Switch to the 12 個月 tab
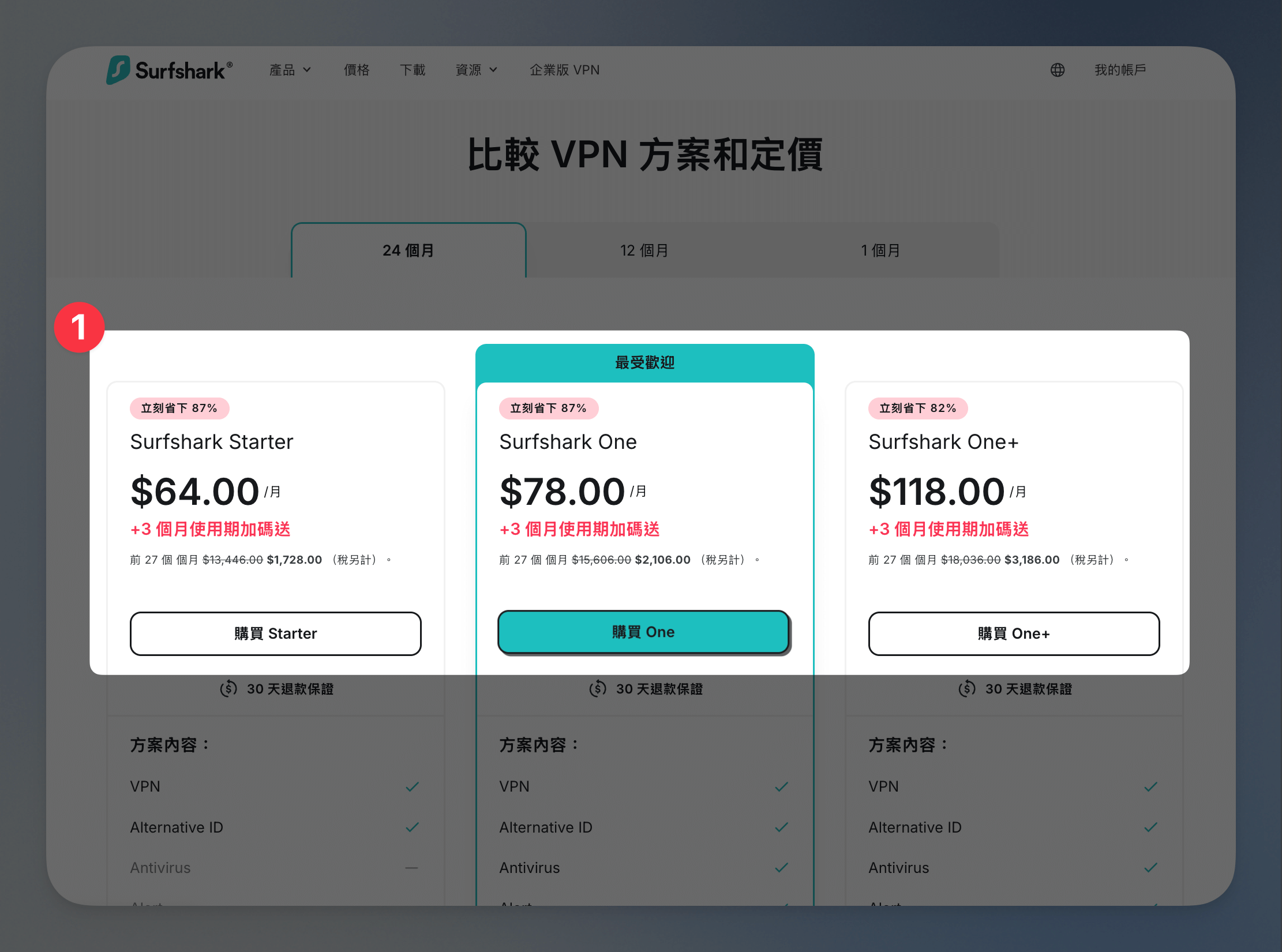1282x952 pixels. point(644,250)
